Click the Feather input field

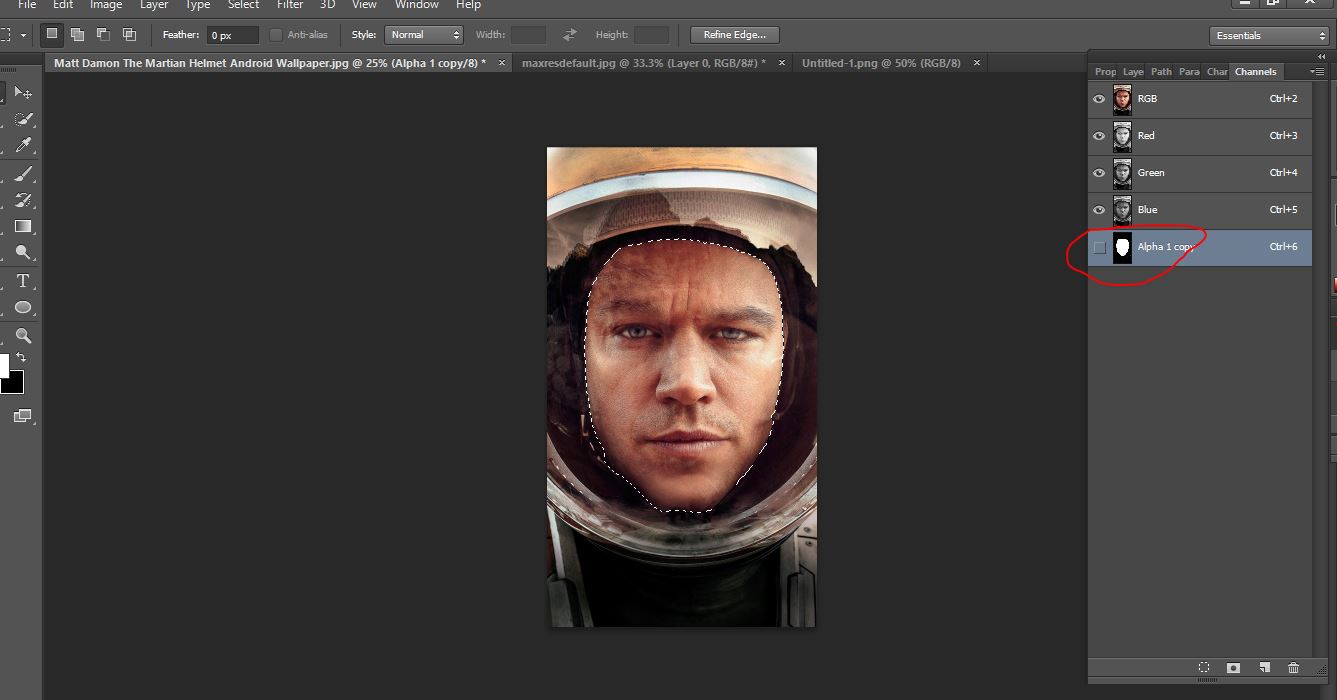pos(232,35)
